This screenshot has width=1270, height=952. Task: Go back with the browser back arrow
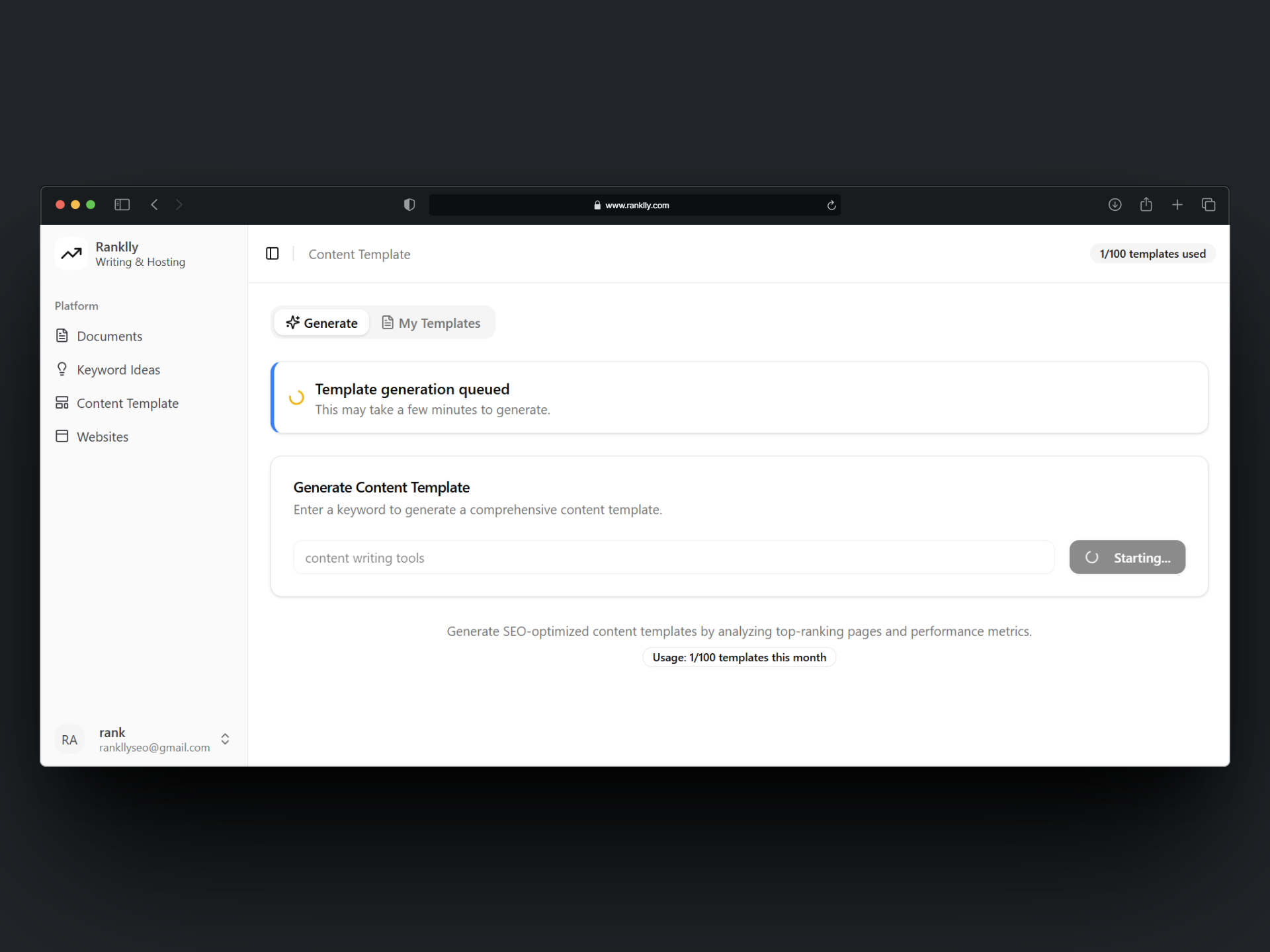(x=154, y=205)
